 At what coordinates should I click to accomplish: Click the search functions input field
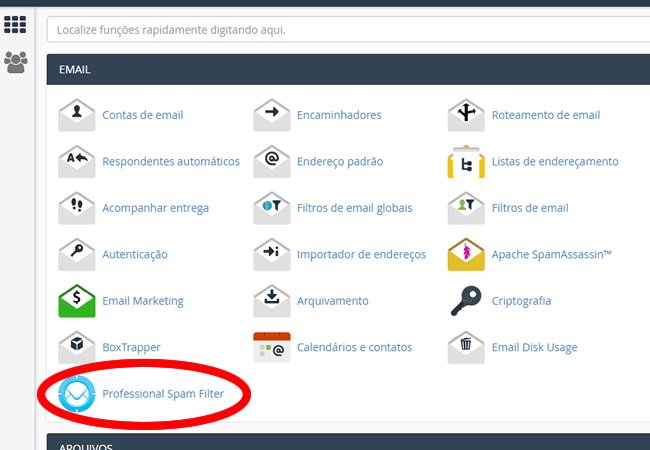(x=344, y=30)
